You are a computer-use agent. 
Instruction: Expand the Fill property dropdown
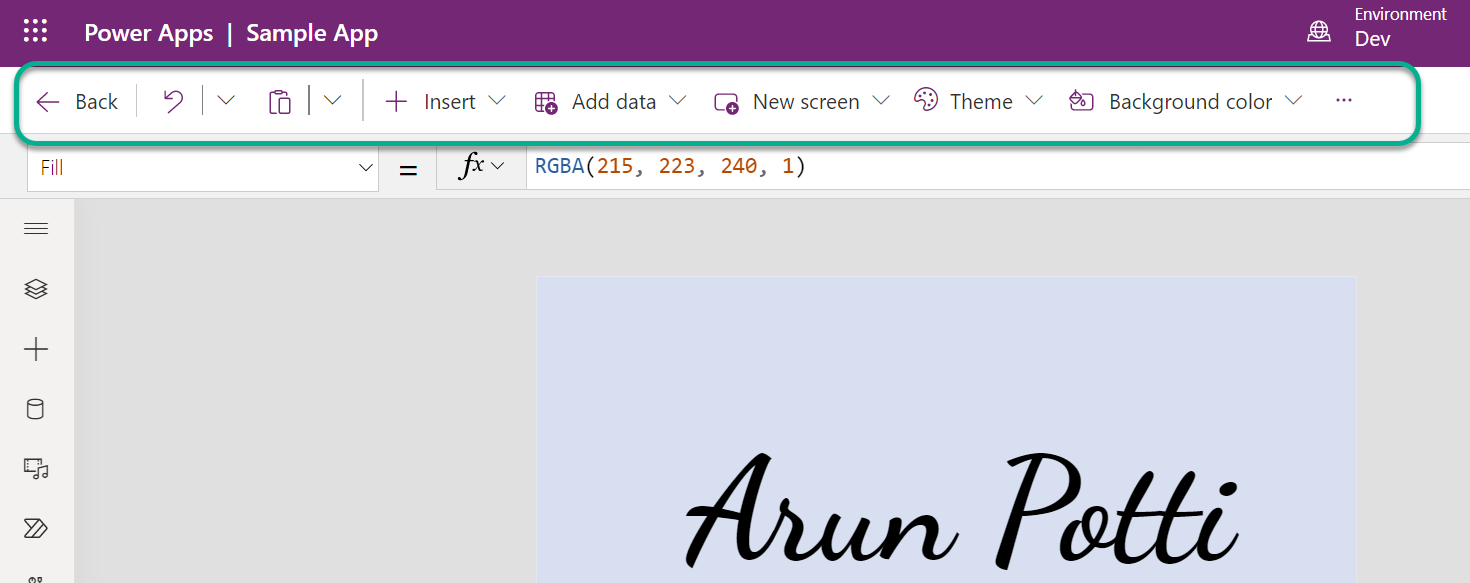tap(366, 167)
